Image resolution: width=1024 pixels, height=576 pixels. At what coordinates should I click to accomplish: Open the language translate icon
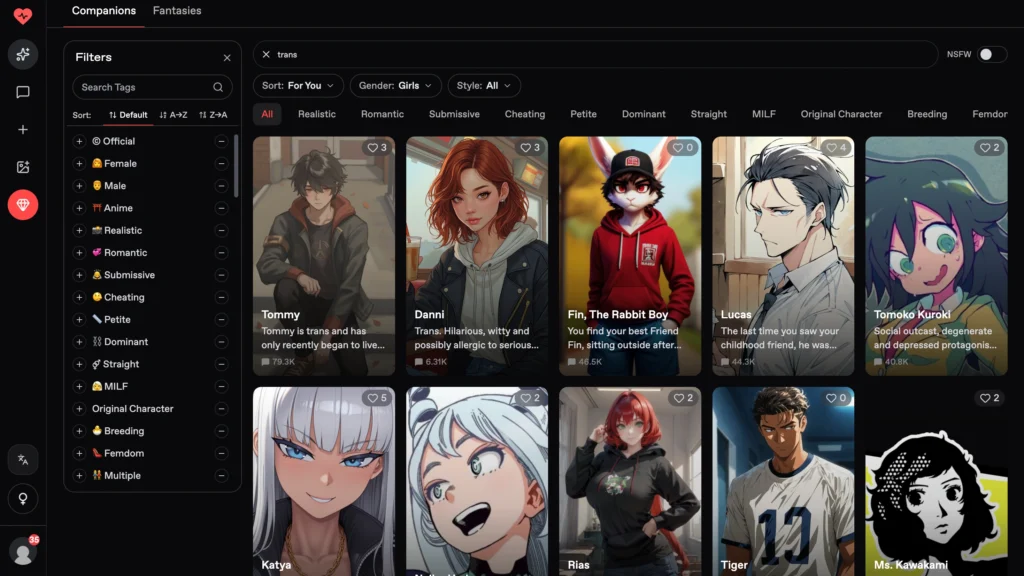click(x=23, y=460)
